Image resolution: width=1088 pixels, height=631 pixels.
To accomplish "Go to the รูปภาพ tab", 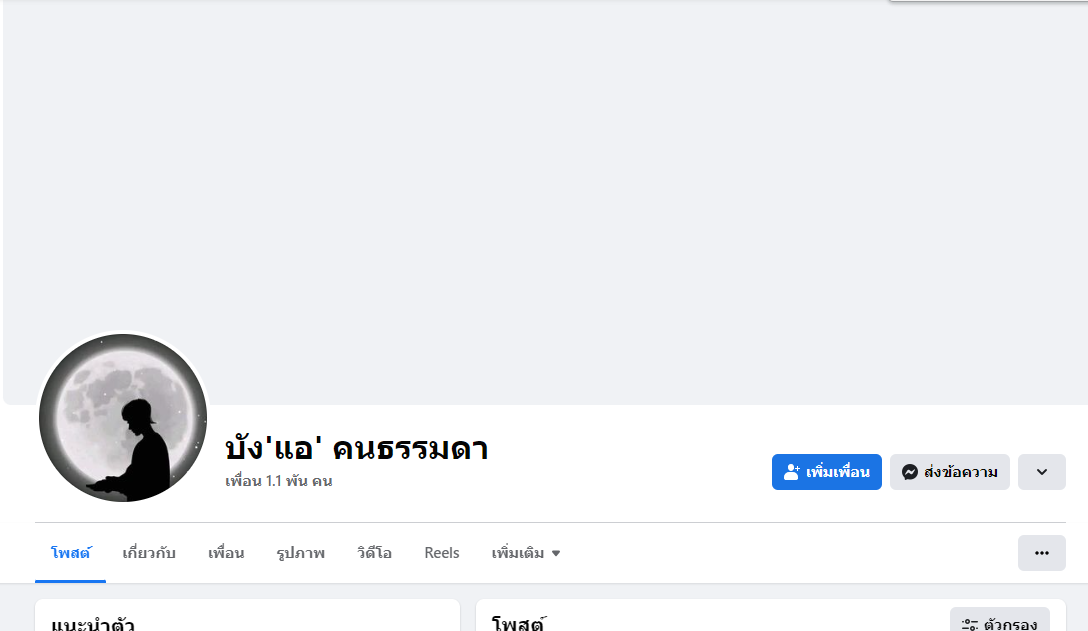I will [x=301, y=553].
